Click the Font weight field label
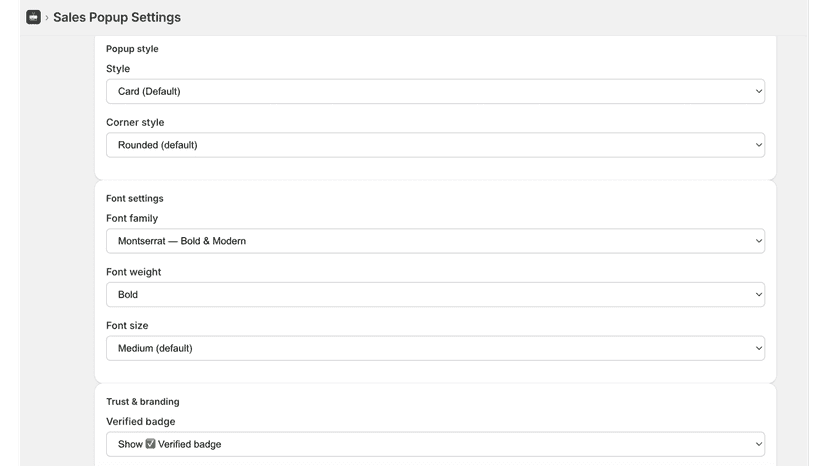The width and height of the screenshot is (828, 466). tap(134, 272)
